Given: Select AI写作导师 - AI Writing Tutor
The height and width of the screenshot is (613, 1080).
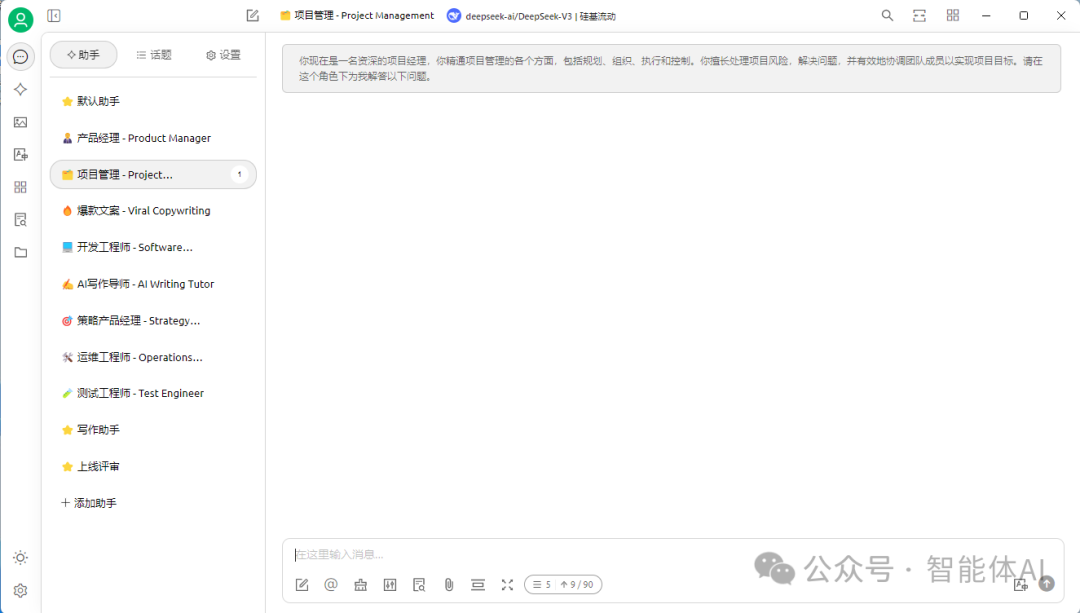Looking at the screenshot, I should tap(153, 284).
